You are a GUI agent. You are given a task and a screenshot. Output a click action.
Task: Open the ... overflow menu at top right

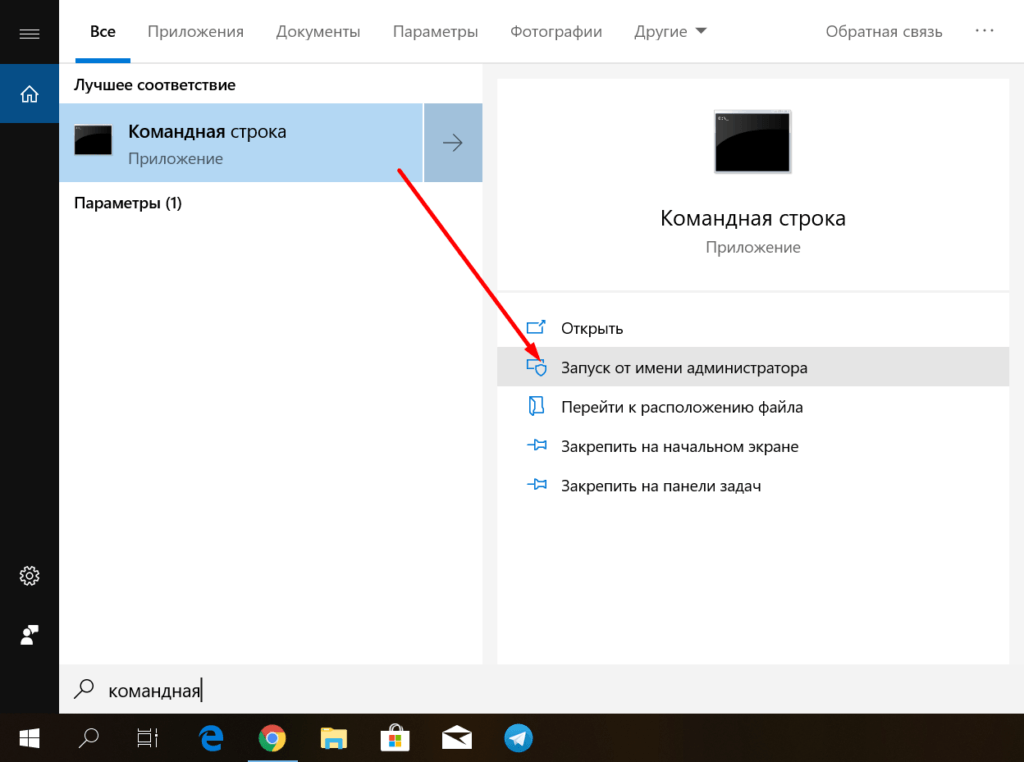(x=985, y=31)
